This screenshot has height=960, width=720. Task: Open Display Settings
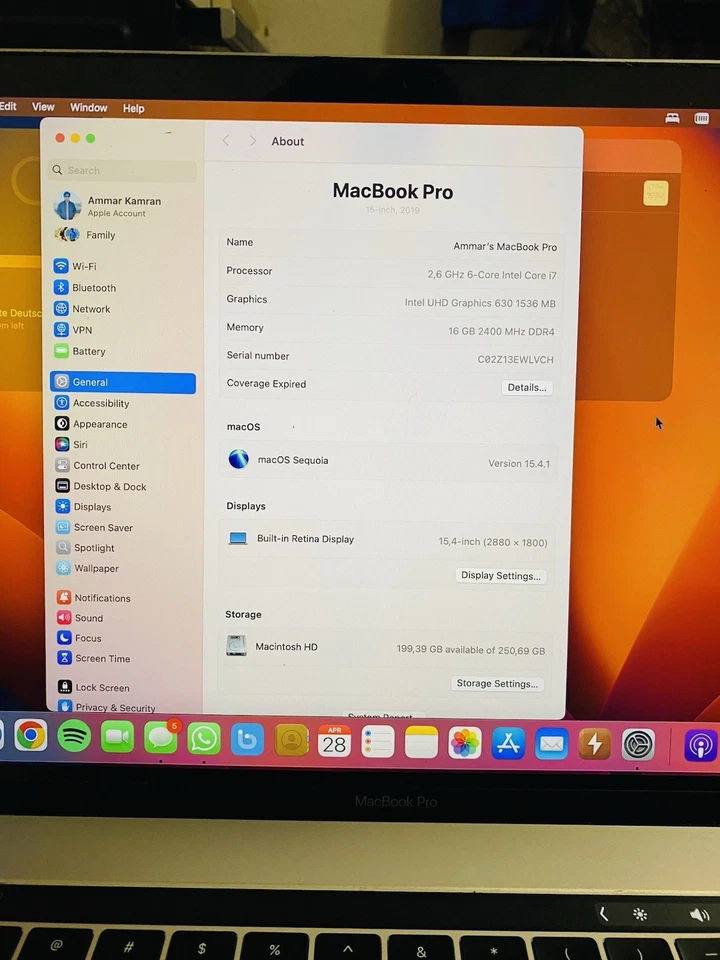500,576
